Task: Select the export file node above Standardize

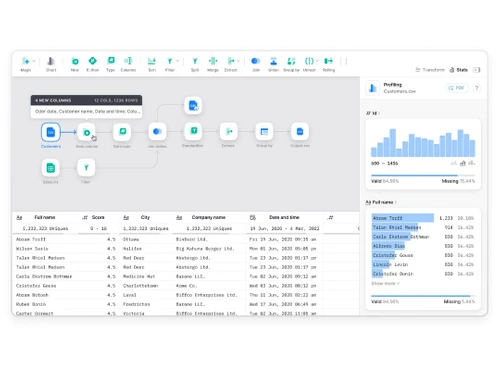Action: point(193,106)
